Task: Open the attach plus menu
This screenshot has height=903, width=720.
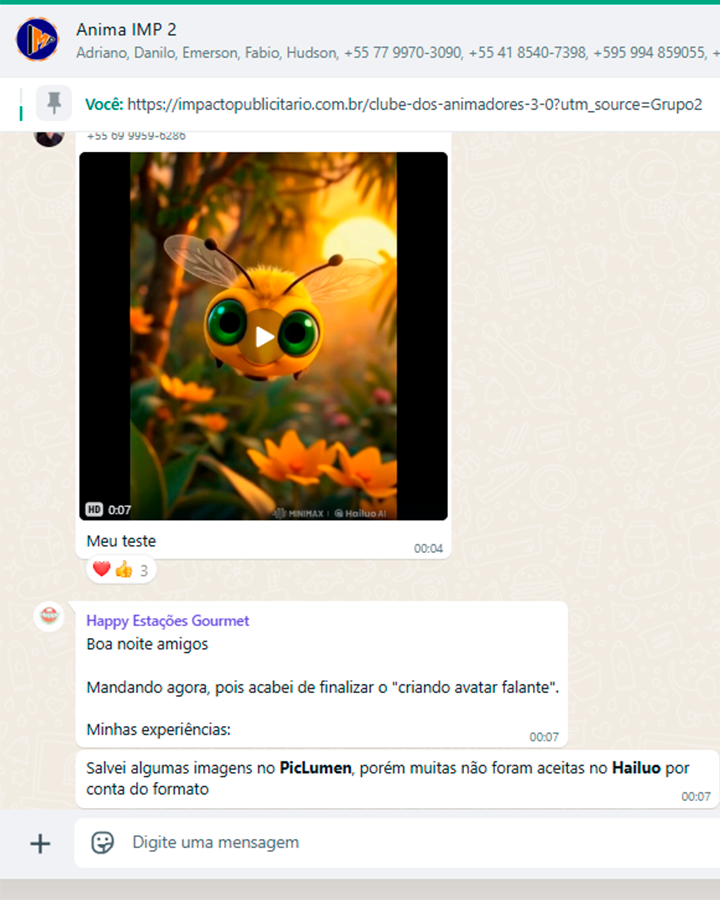Action: pyautogui.click(x=40, y=844)
